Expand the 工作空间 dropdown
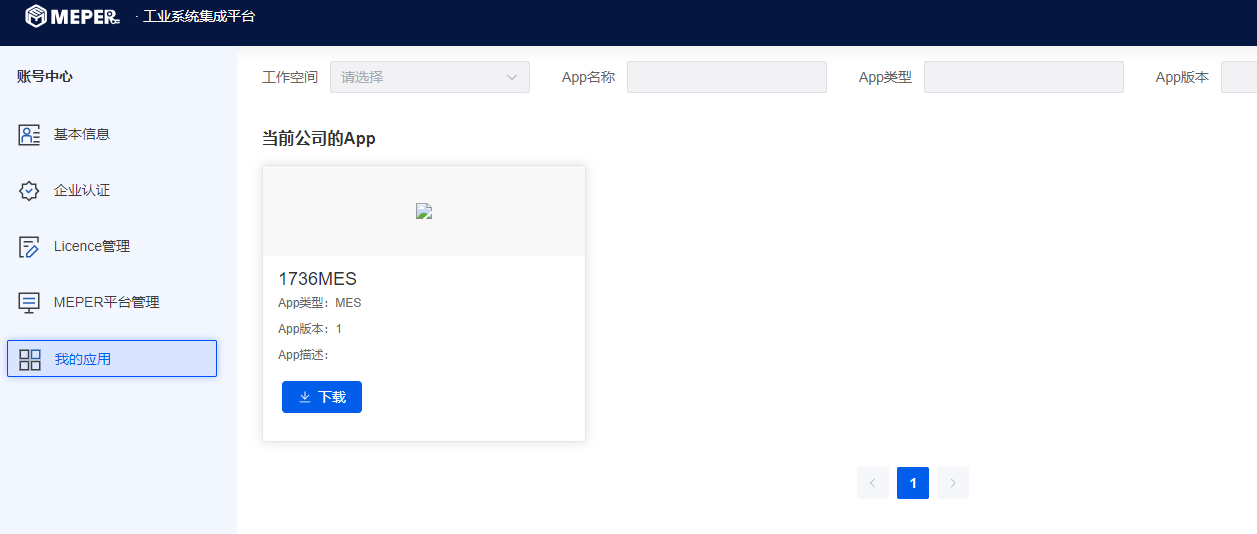Image resolution: width=1257 pixels, height=534 pixels. pos(420,77)
